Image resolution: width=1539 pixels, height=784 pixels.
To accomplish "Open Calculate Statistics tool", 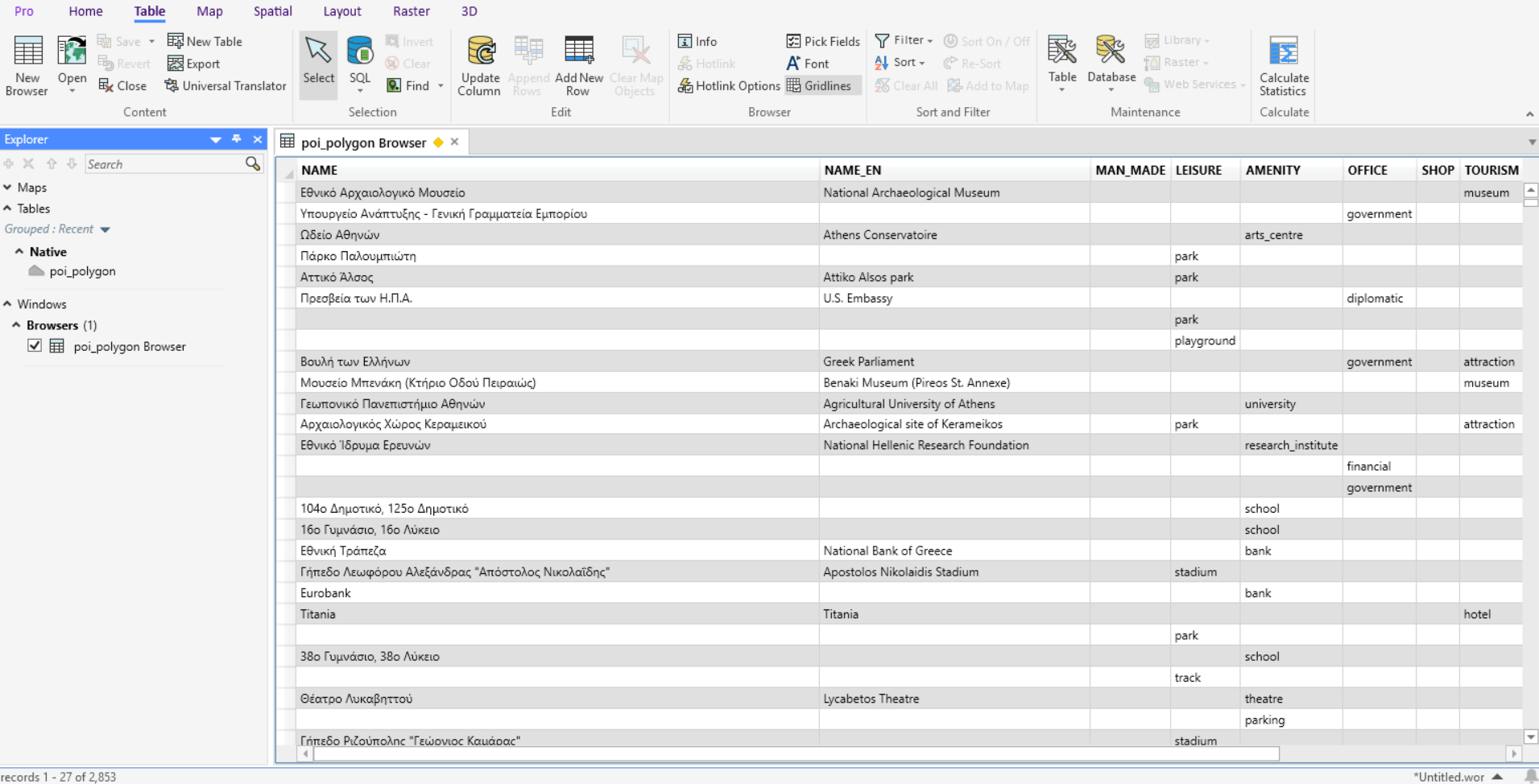I will (x=1283, y=53).
